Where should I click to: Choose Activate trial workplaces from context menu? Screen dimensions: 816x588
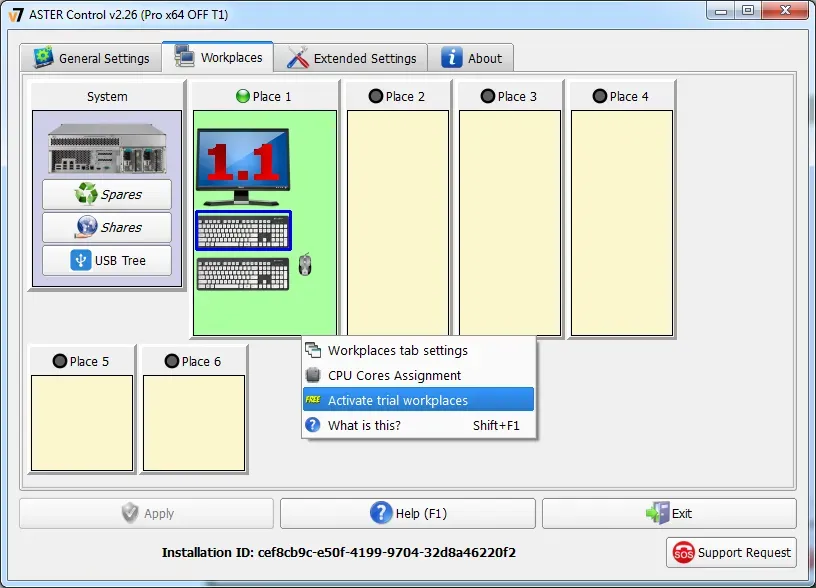click(417, 401)
